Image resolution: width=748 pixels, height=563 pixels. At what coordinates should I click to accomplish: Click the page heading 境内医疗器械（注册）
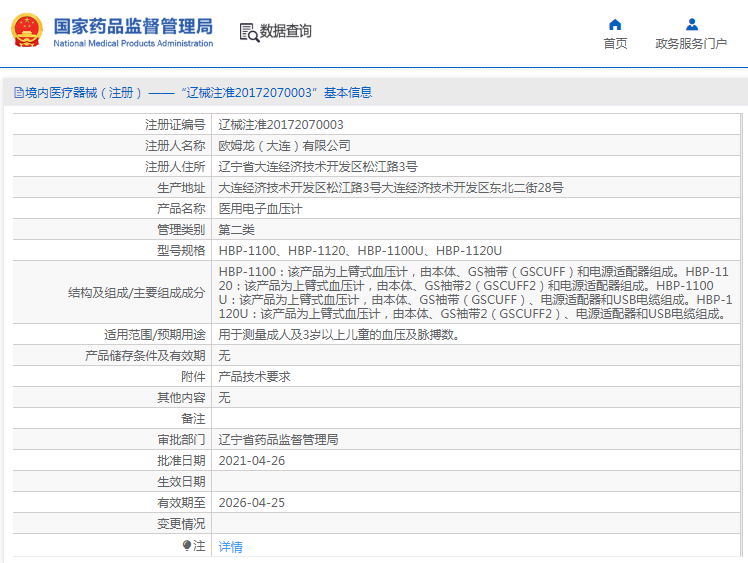(83, 93)
